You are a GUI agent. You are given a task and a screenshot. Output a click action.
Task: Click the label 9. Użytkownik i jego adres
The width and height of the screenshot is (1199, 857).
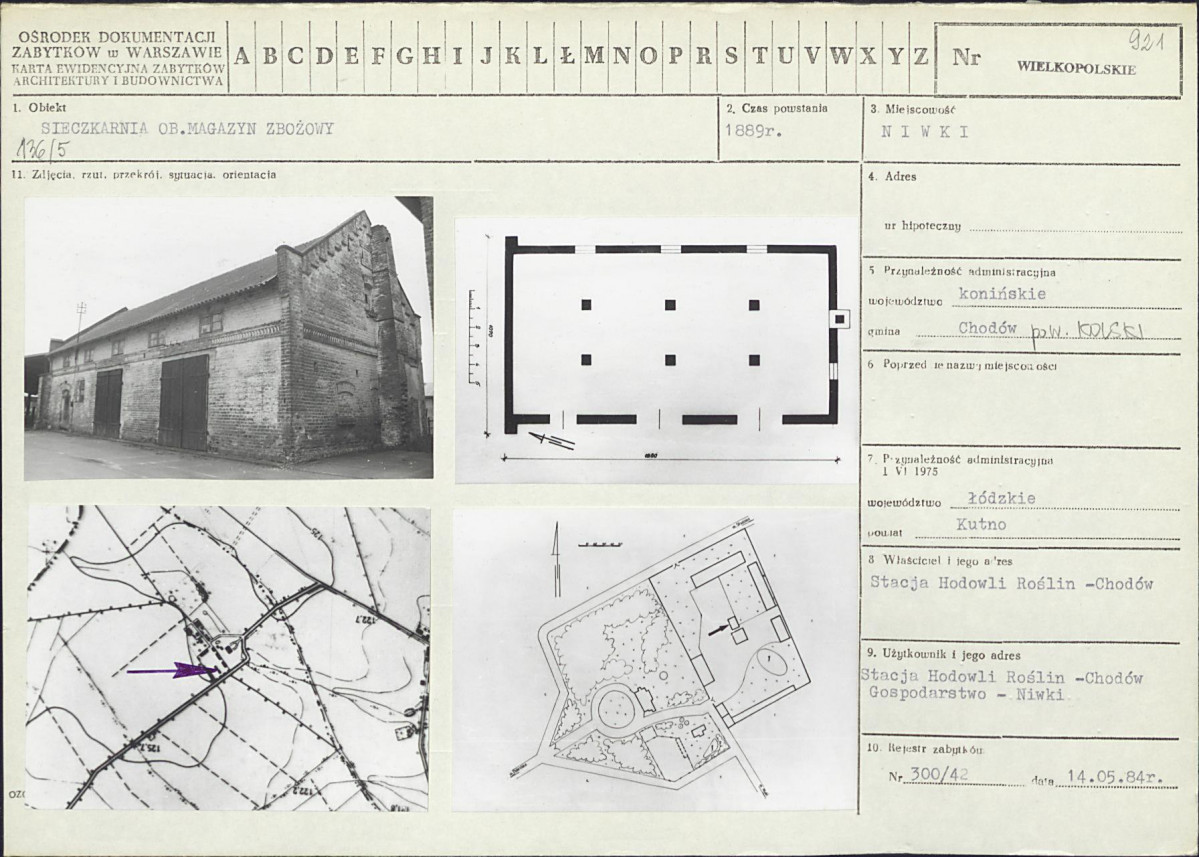(x=944, y=655)
